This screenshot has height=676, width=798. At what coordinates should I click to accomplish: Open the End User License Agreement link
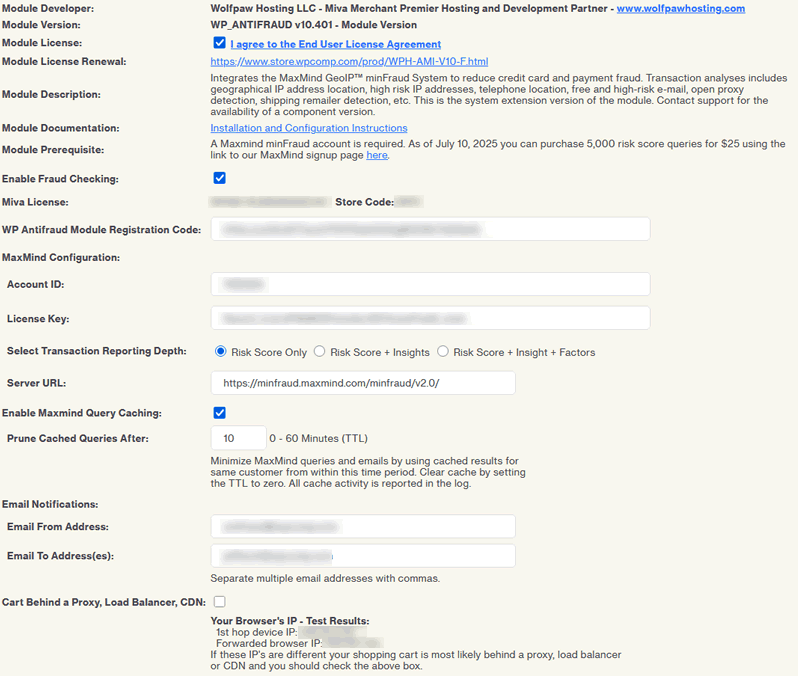pyautogui.click(x=335, y=45)
